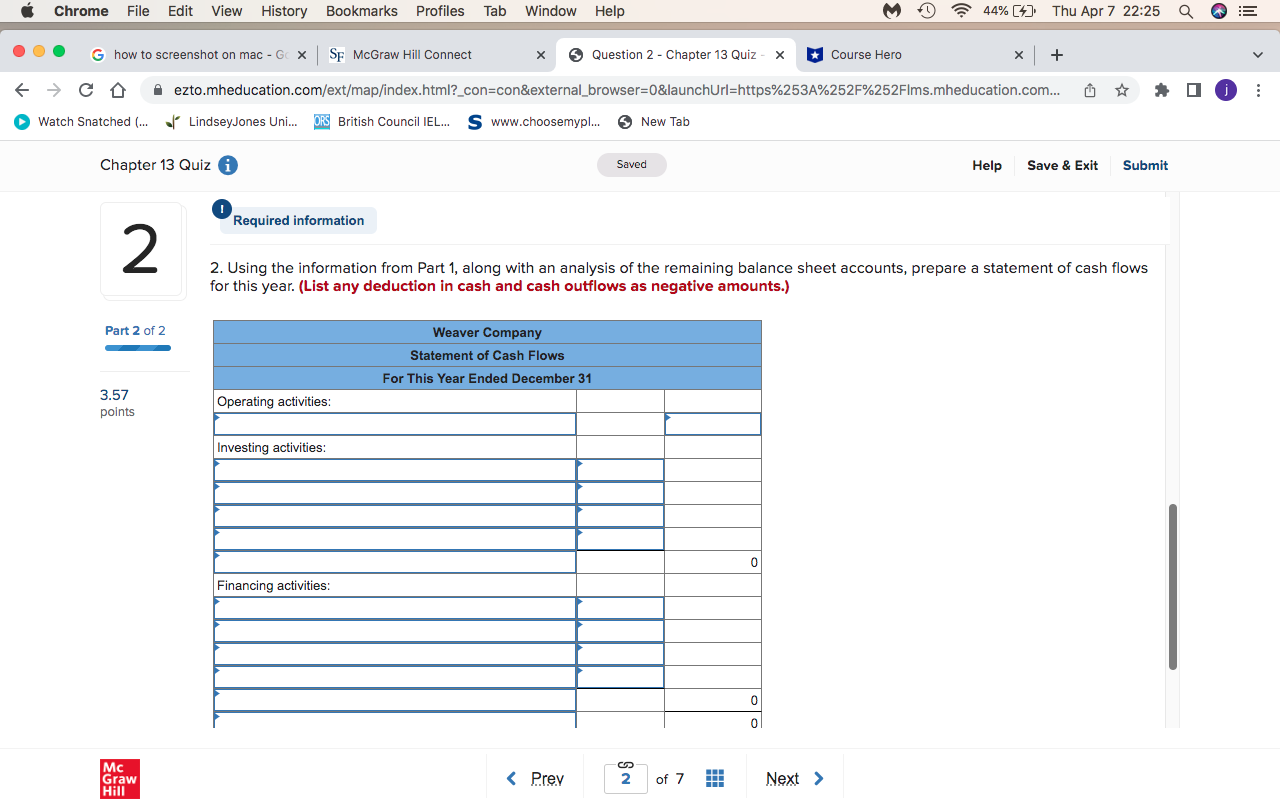Screen dimensions: 1280x800
Task: Click the share icon in the address bar
Action: tap(1089, 89)
